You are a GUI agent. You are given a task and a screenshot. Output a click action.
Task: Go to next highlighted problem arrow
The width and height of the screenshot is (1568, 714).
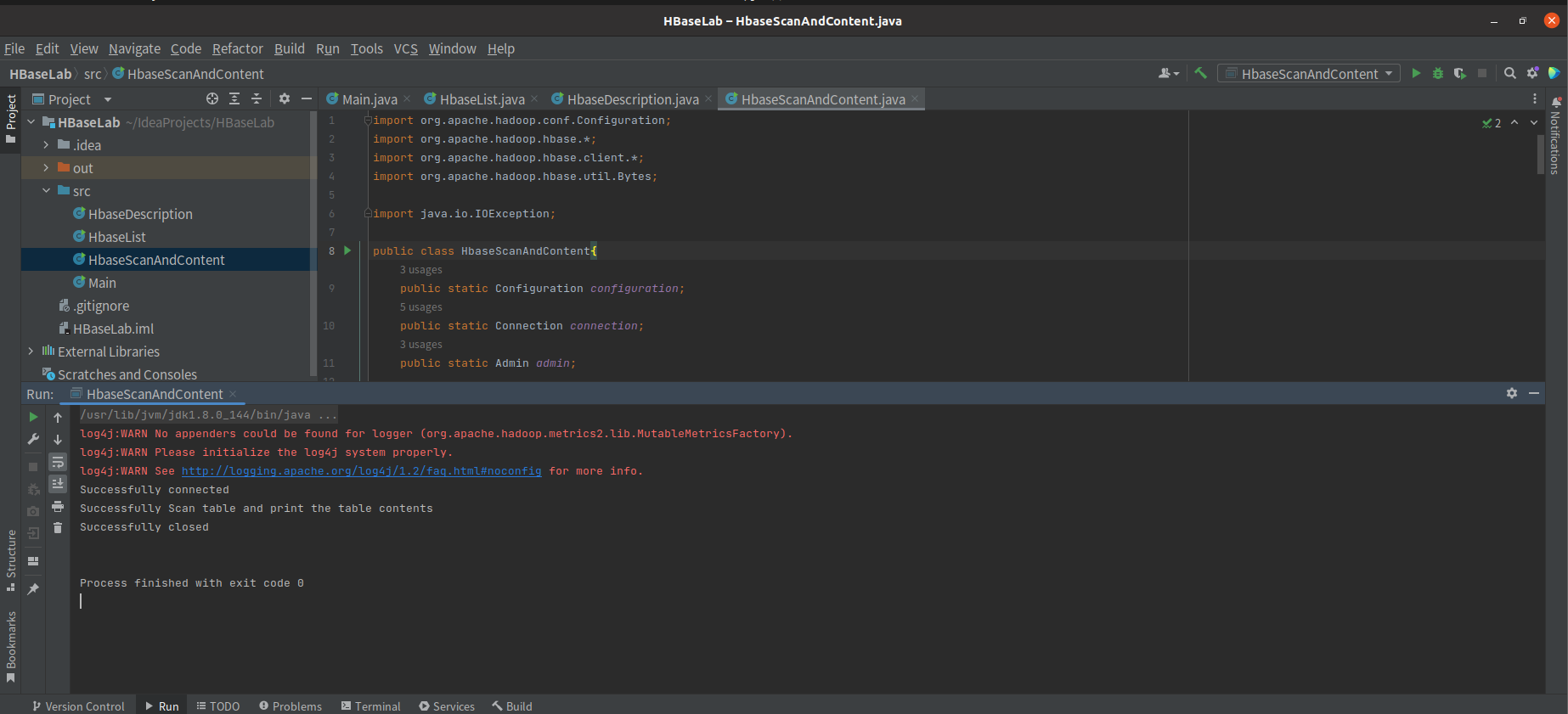1534,122
